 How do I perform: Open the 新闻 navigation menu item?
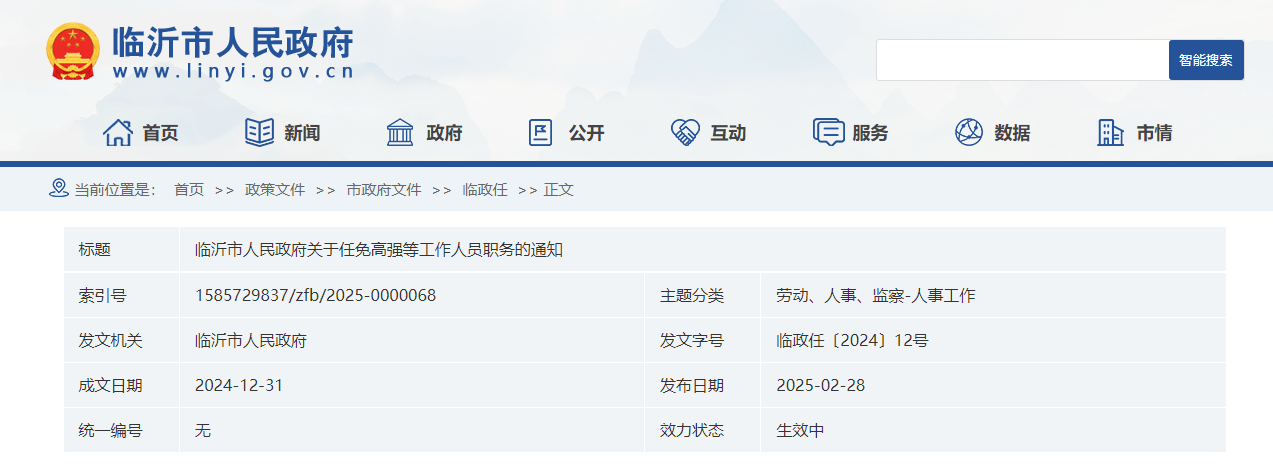tap(302, 133)
